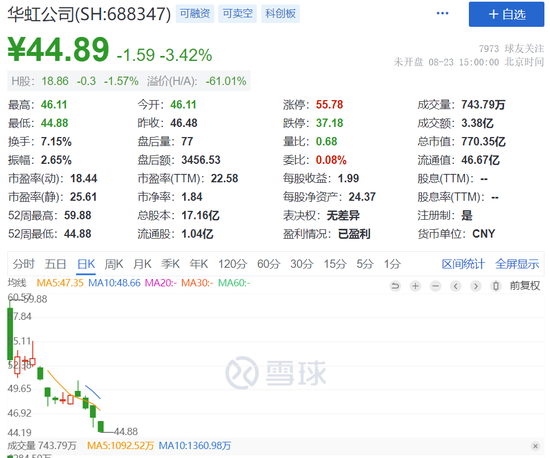
Task: Click the 市盈率(TTM) value 22.58
Action: pyautogui.click(x=224, y=179)
